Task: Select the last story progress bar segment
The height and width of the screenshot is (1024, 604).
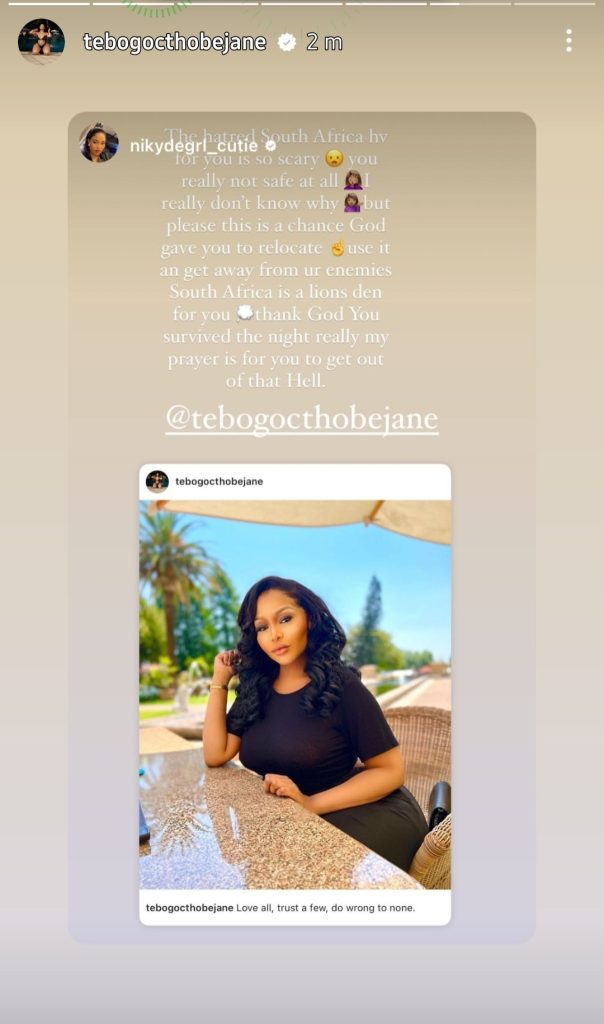Action: [x=554, y=3]
